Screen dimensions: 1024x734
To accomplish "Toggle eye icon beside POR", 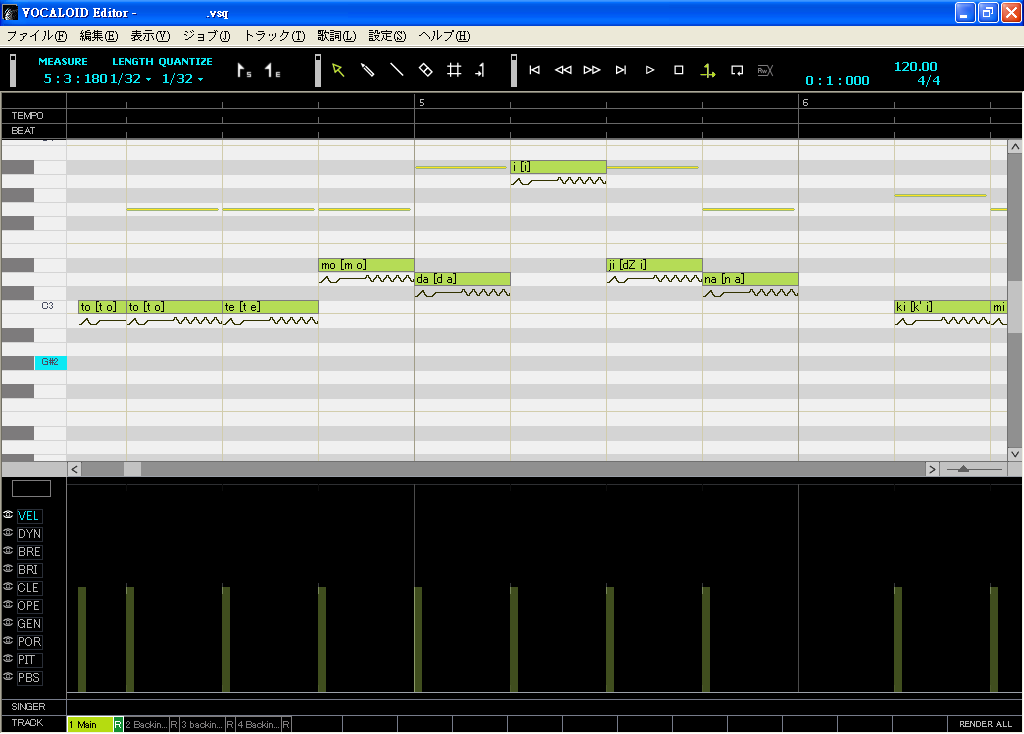I will (x=8, y=641).
